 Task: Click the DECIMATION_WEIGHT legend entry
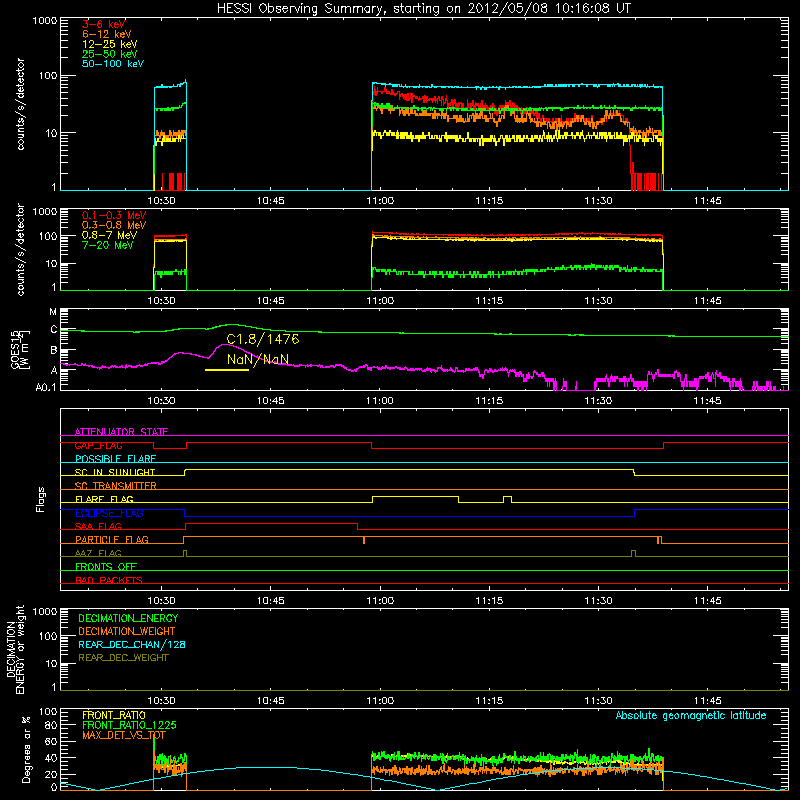point(127,631)
